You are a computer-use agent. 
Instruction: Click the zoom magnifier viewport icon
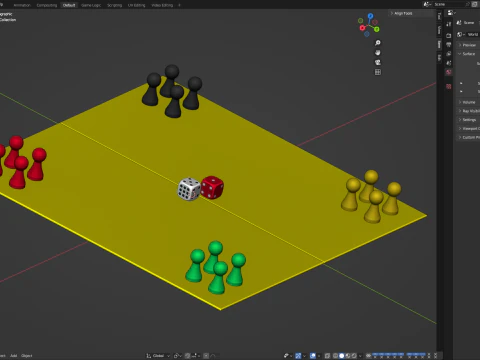(x=378, y=43)
